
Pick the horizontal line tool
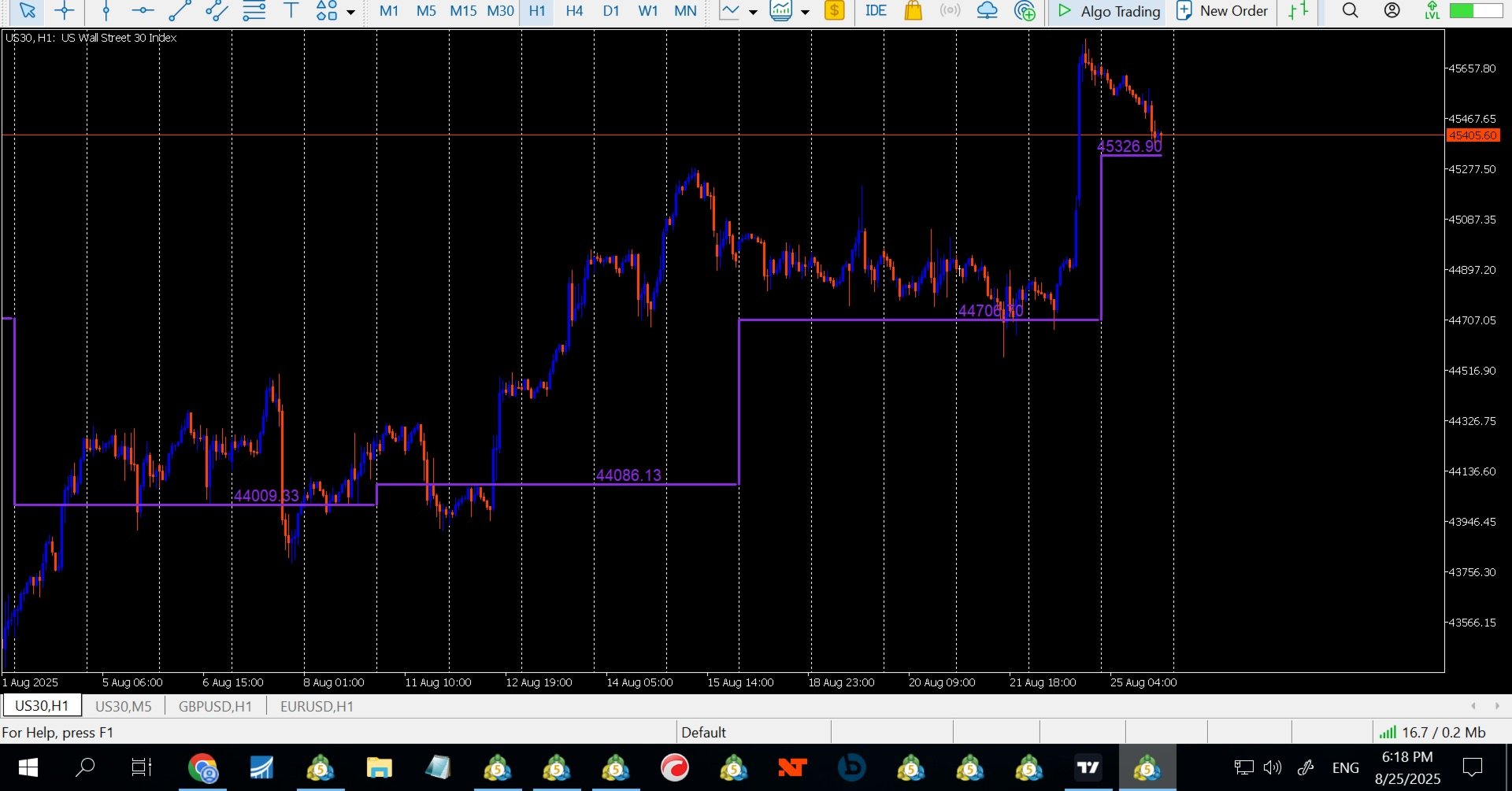pyautogui.click(x=143, y=11)
